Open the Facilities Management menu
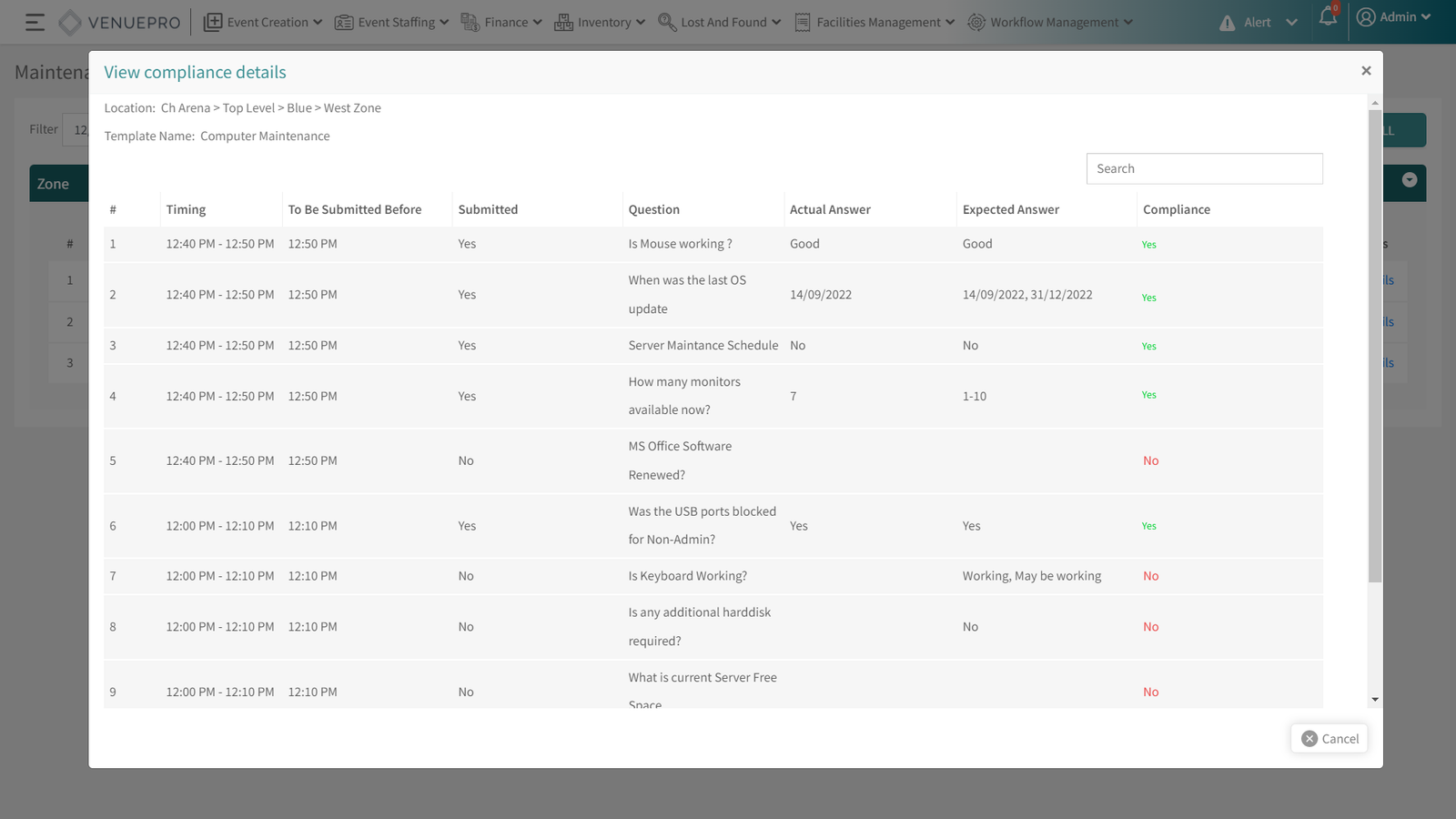This screenshot has width=1456, height=819. pos(875,22)
